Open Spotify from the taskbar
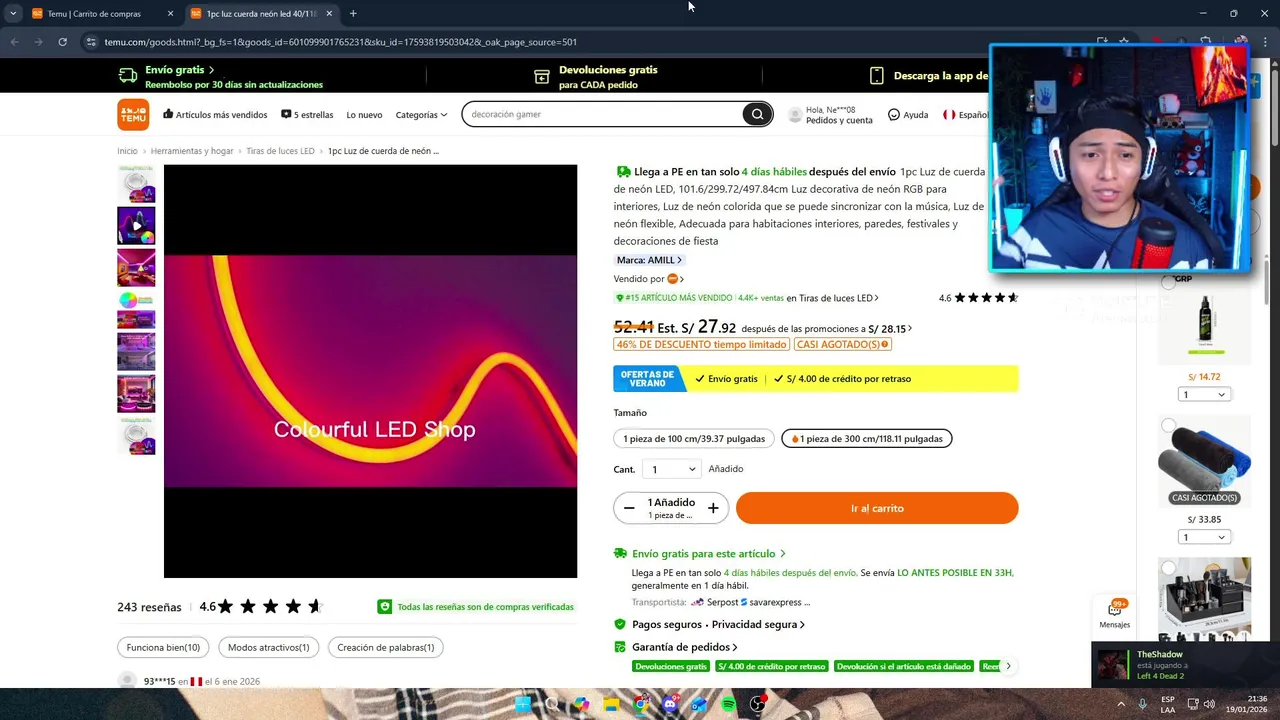 click(x=729, y=704)
